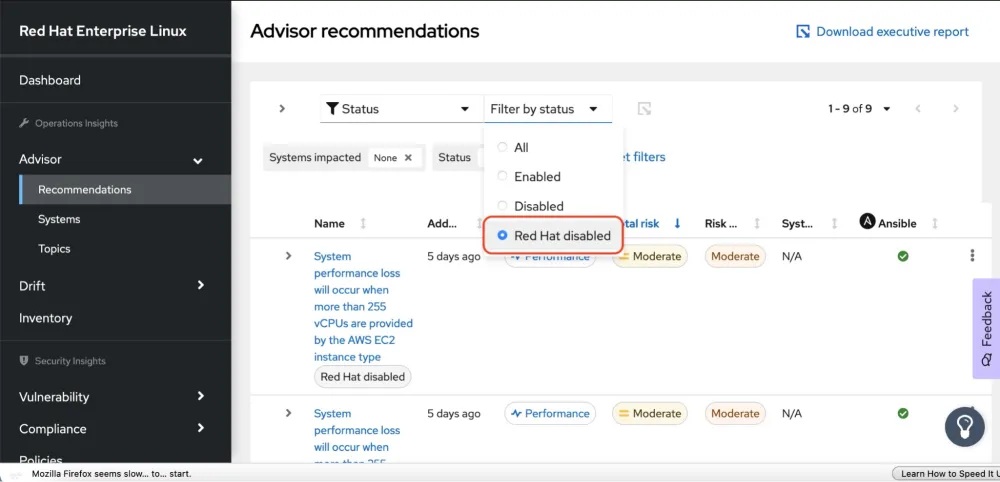The width and height of the screenshot is (1000, 482).
Task: Sort by the Ansible column arrows
Action: point(936,224)
